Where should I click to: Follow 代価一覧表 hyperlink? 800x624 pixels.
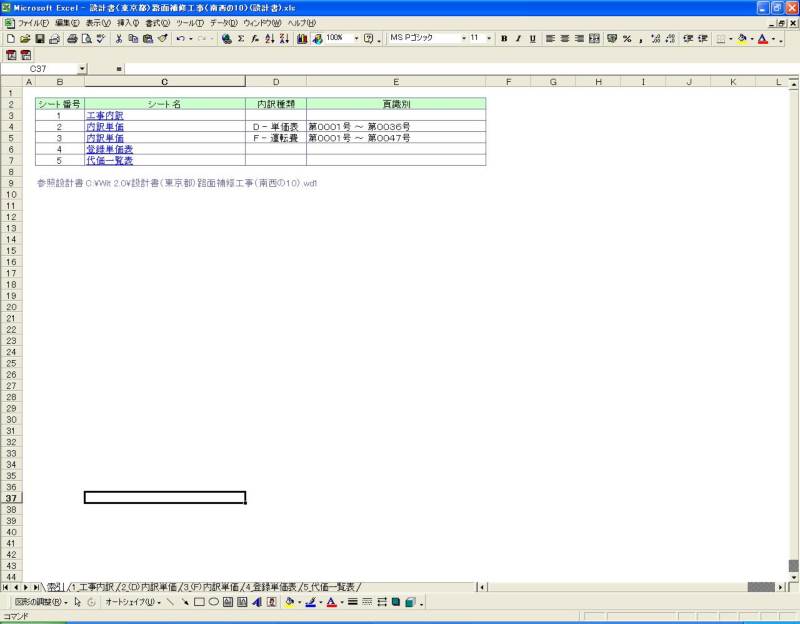pos(109,161)
